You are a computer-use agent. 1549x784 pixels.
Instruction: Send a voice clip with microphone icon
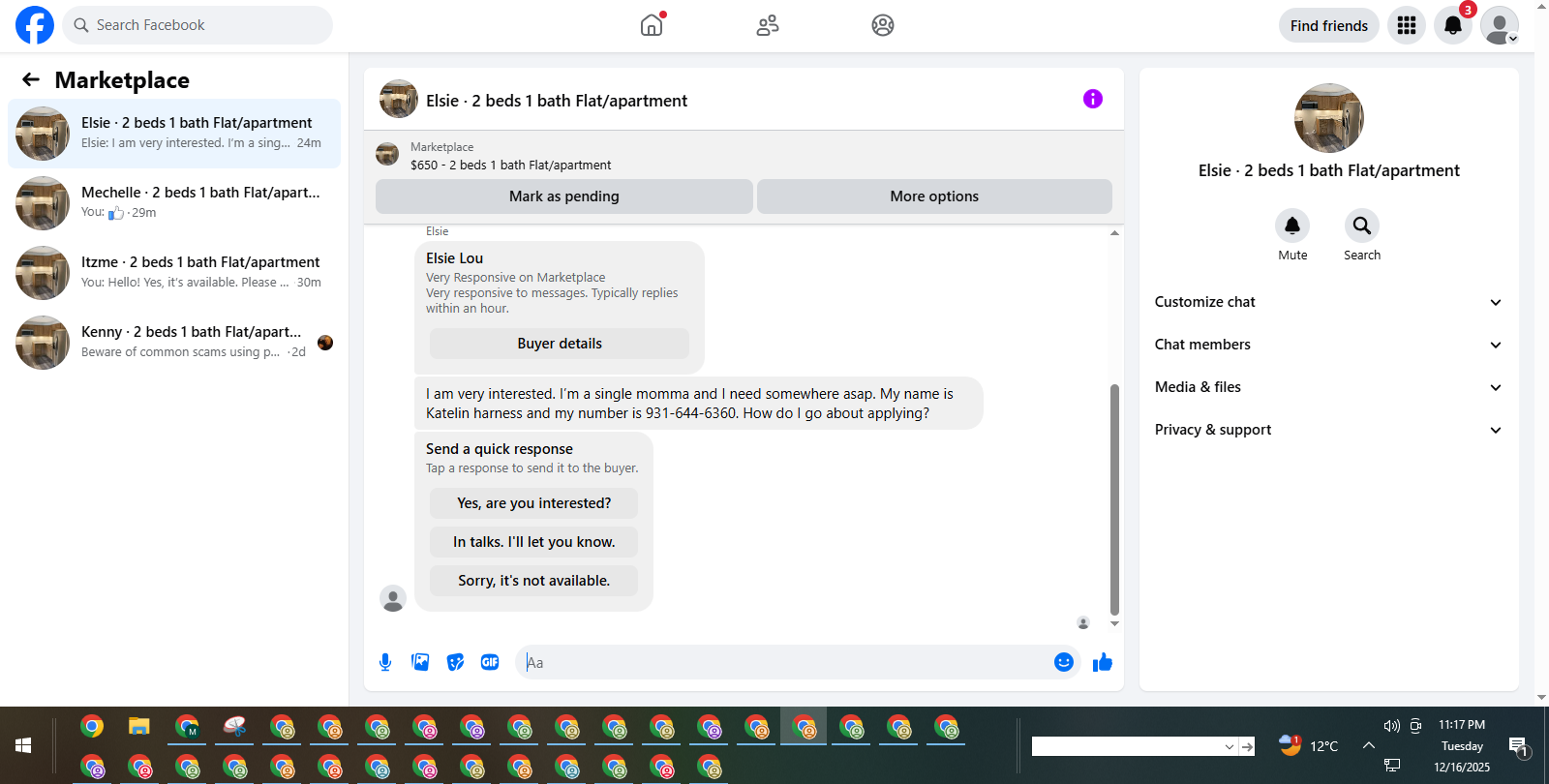point(385,662)
